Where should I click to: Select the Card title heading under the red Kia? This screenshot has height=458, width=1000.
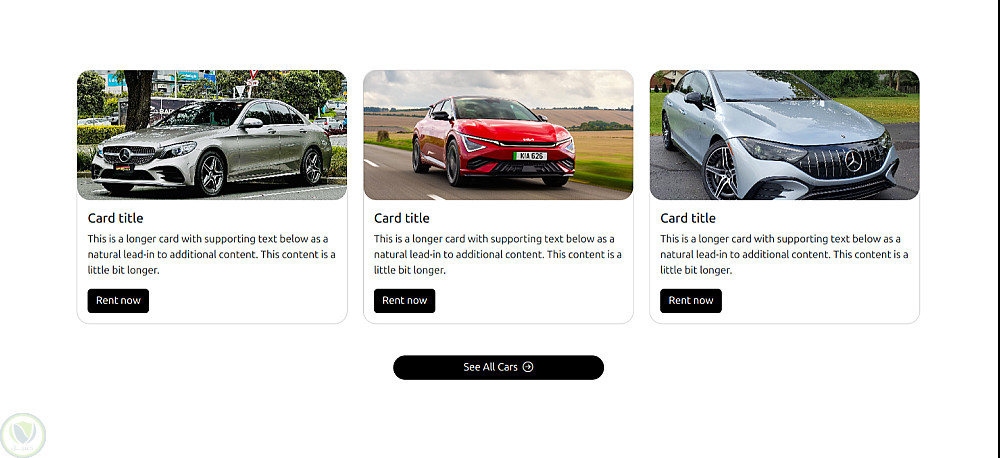tap(402, 218)
